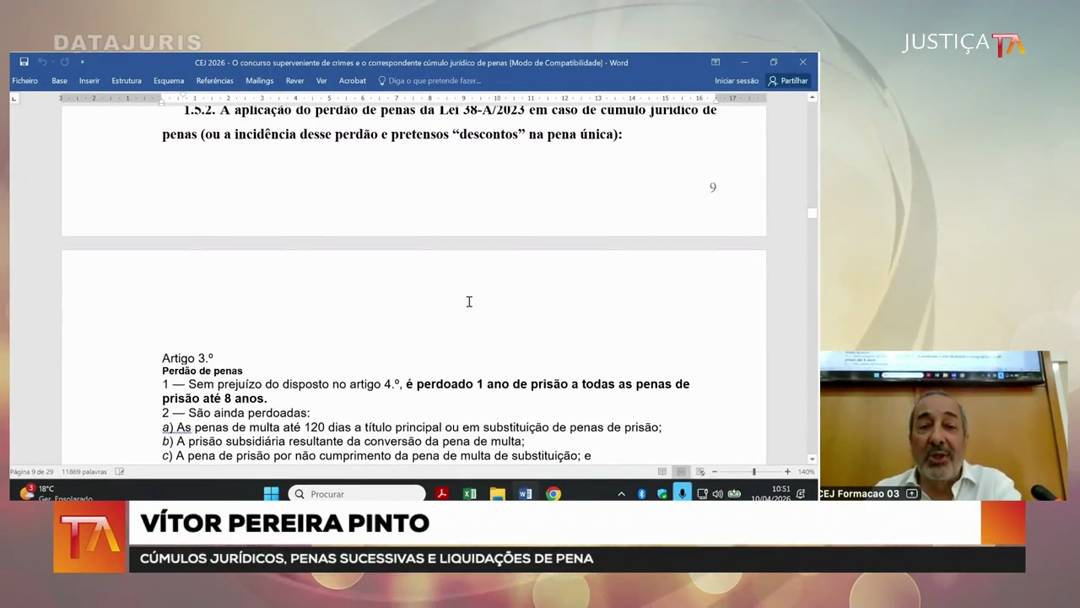Switch to Web Layout view
The image size is (1080, 608).
[x=700, y=472]
